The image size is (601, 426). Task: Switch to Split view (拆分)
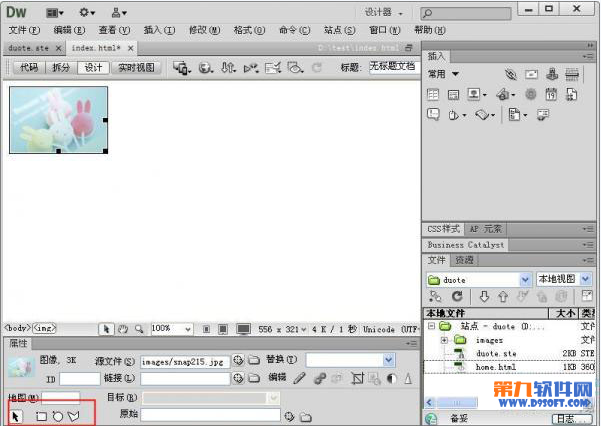click(x=61, y=68)
